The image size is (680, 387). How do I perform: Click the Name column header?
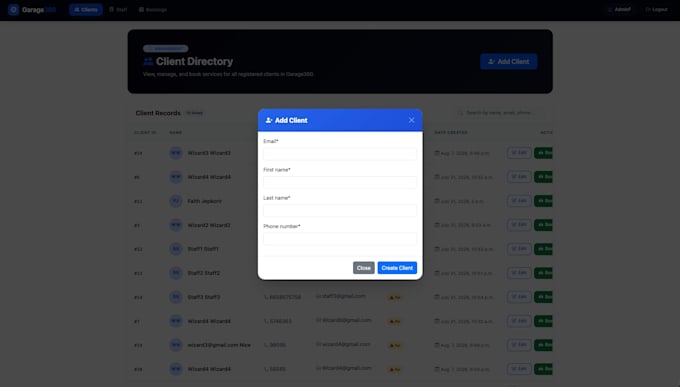pyautogui.click(x=176, y=132)
